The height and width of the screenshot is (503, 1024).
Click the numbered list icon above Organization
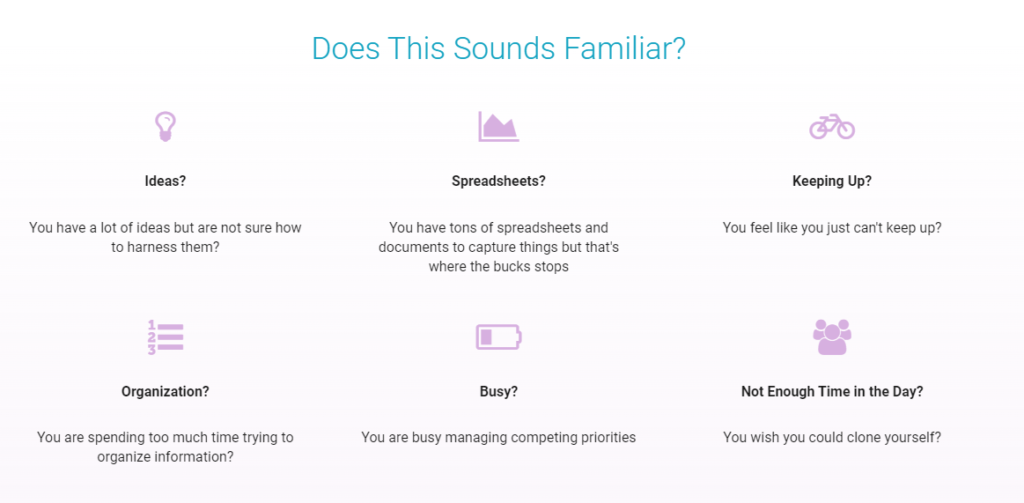pos(165,337)
